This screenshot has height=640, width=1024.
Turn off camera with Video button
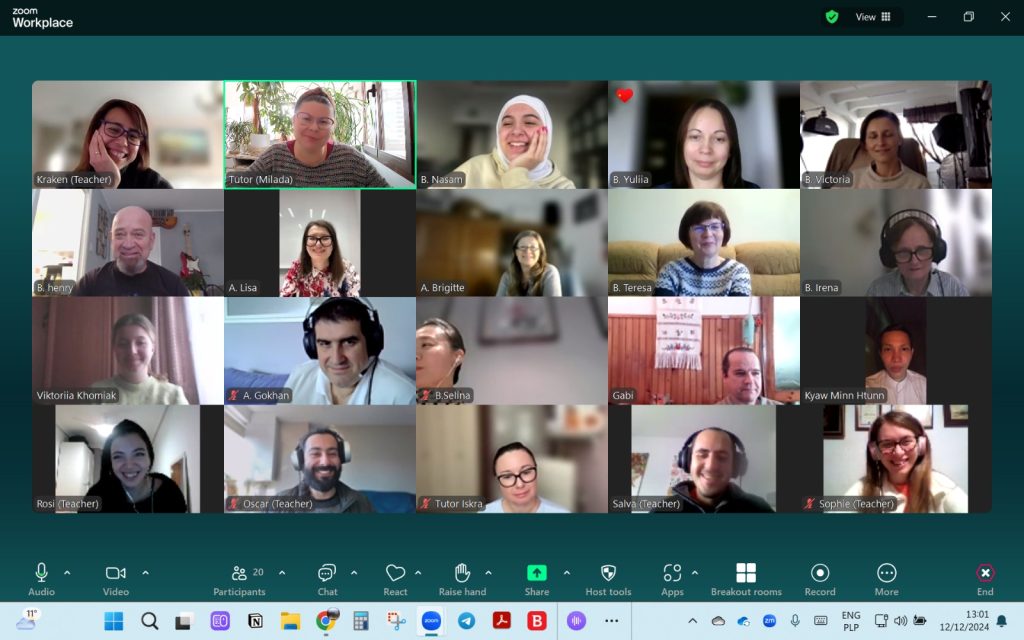pos(116,579)
